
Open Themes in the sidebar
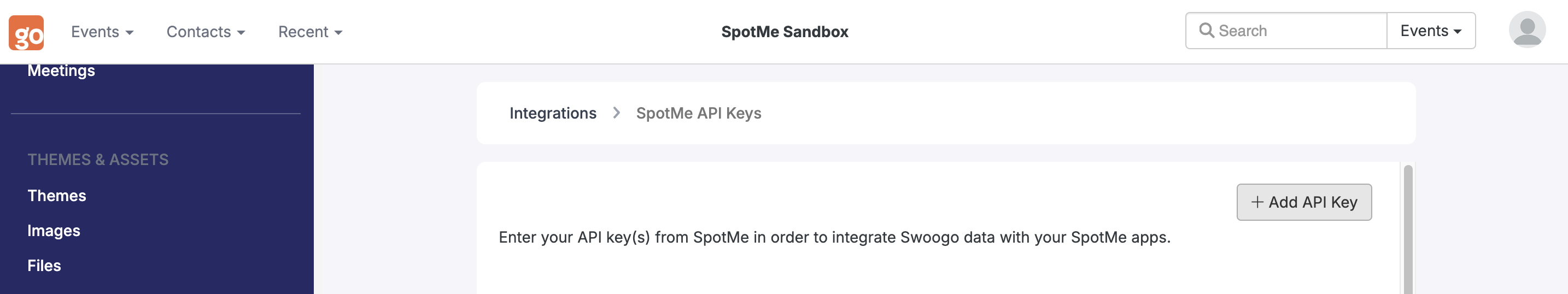point(57,196)
